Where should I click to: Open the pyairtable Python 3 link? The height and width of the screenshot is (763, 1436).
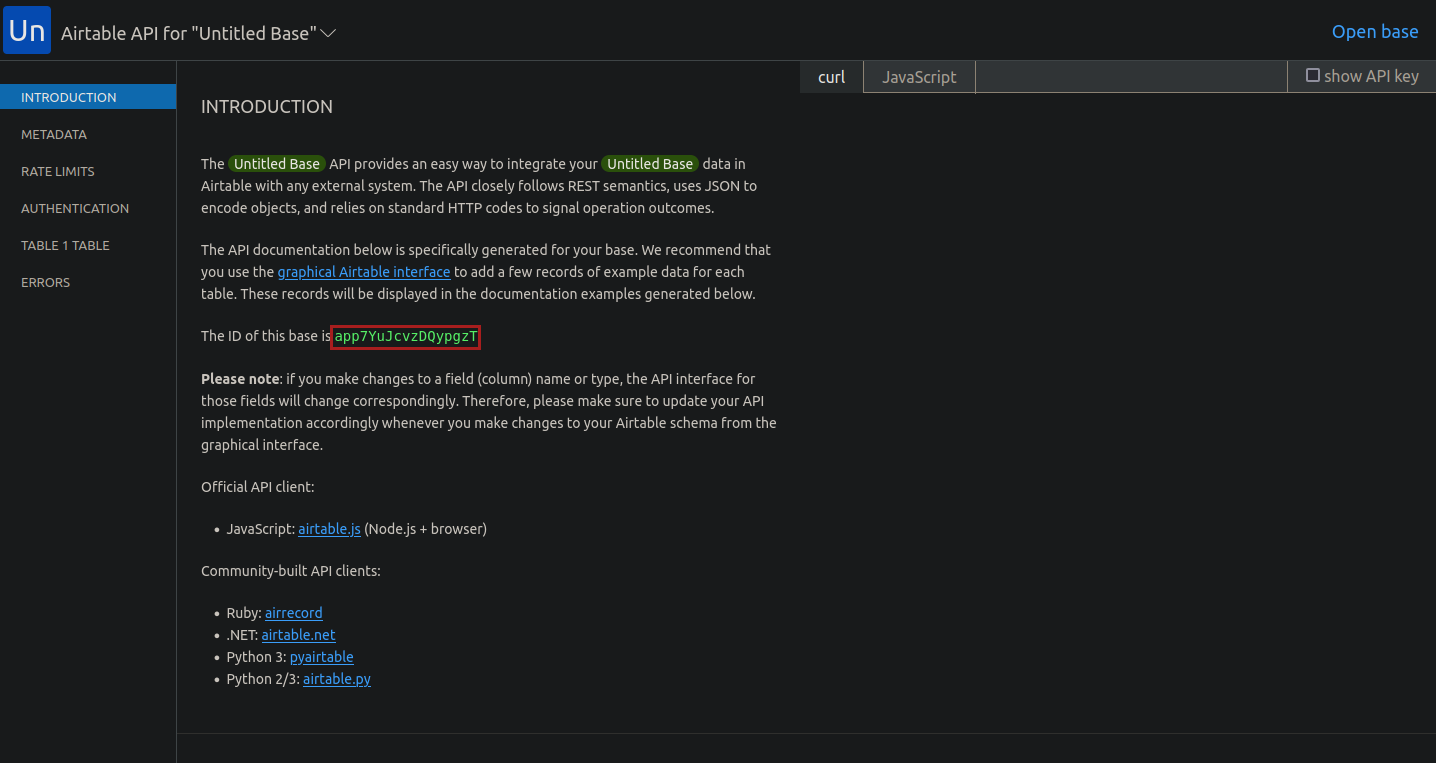(322, 657)
